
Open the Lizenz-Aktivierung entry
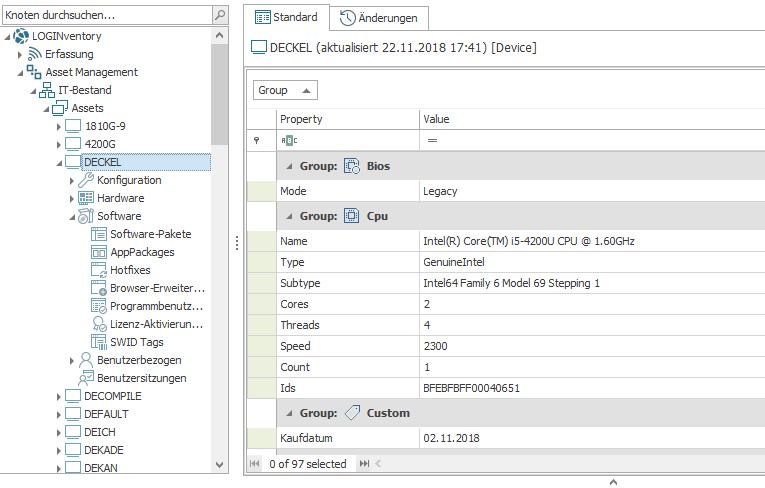pyautogui.click(x=156, y=324)
